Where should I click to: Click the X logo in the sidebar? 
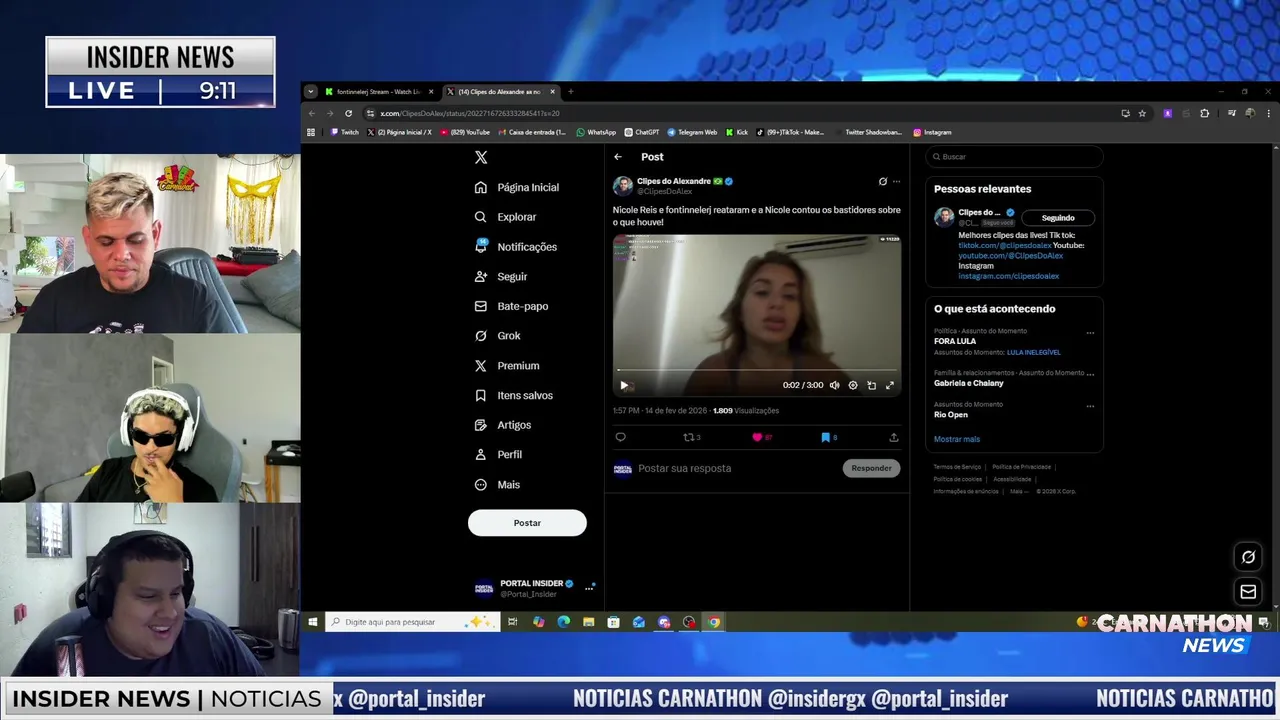(x=481, y=157)
